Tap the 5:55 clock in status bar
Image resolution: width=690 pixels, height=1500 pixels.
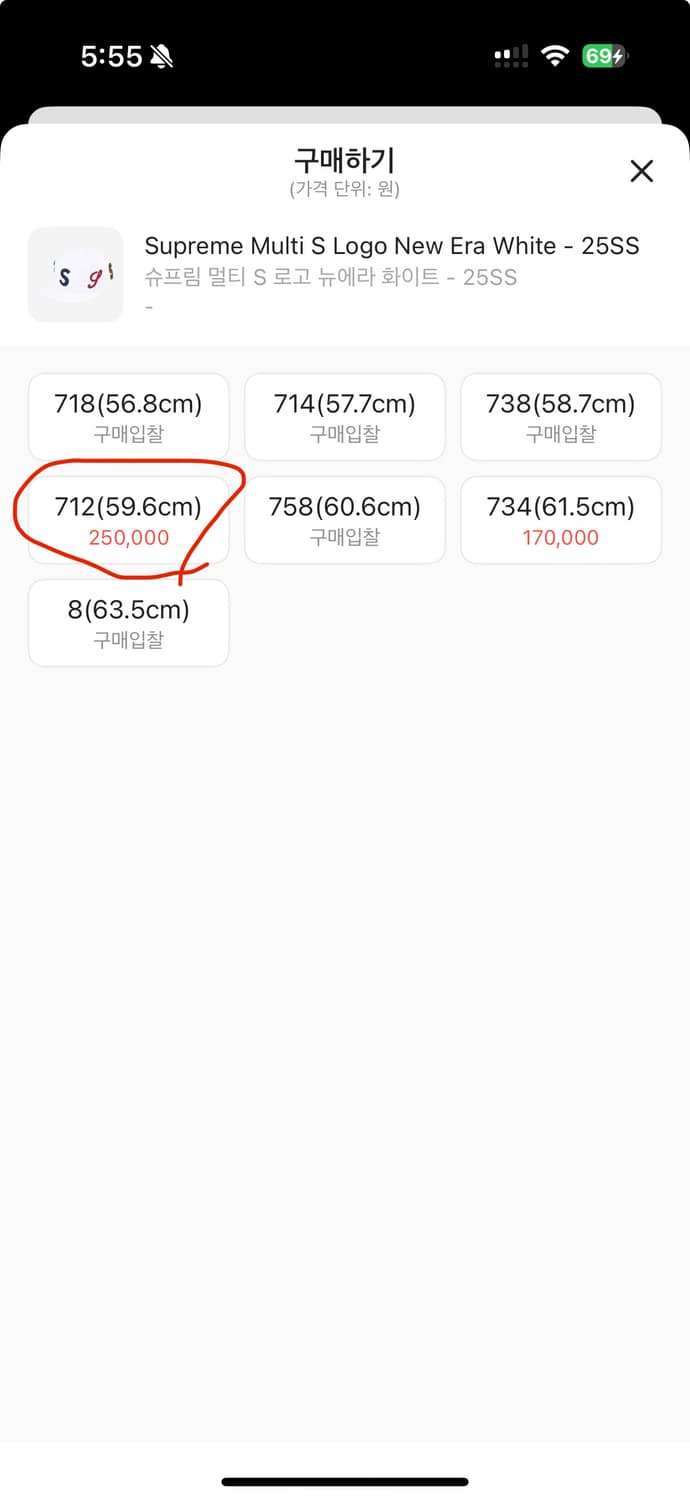click(111, 57)
